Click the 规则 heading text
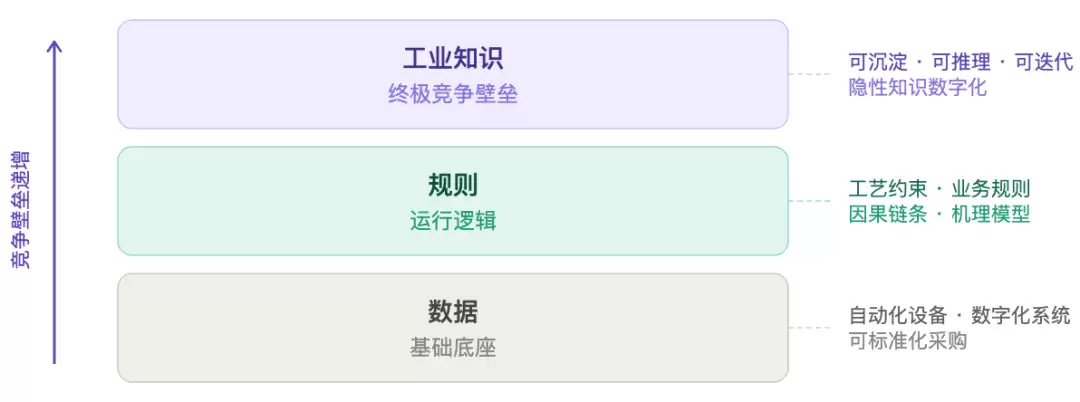1080x402 pixels. click(453, 186)
